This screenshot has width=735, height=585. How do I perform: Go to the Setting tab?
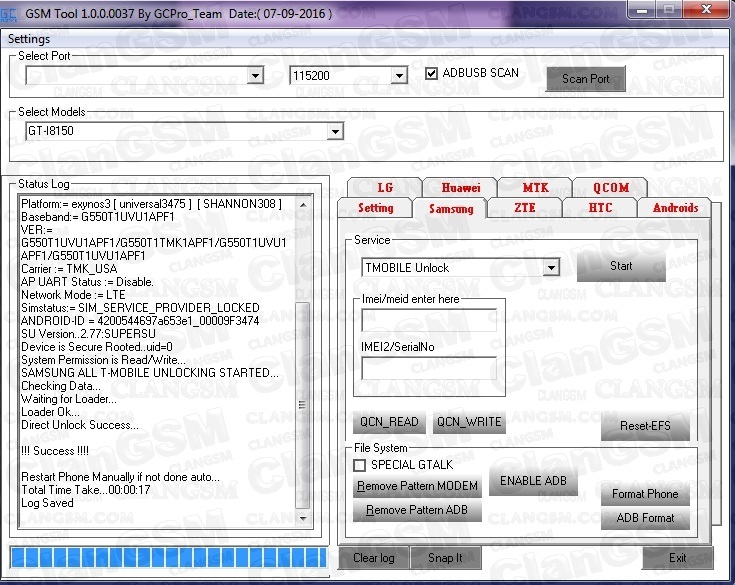point(375,208)
